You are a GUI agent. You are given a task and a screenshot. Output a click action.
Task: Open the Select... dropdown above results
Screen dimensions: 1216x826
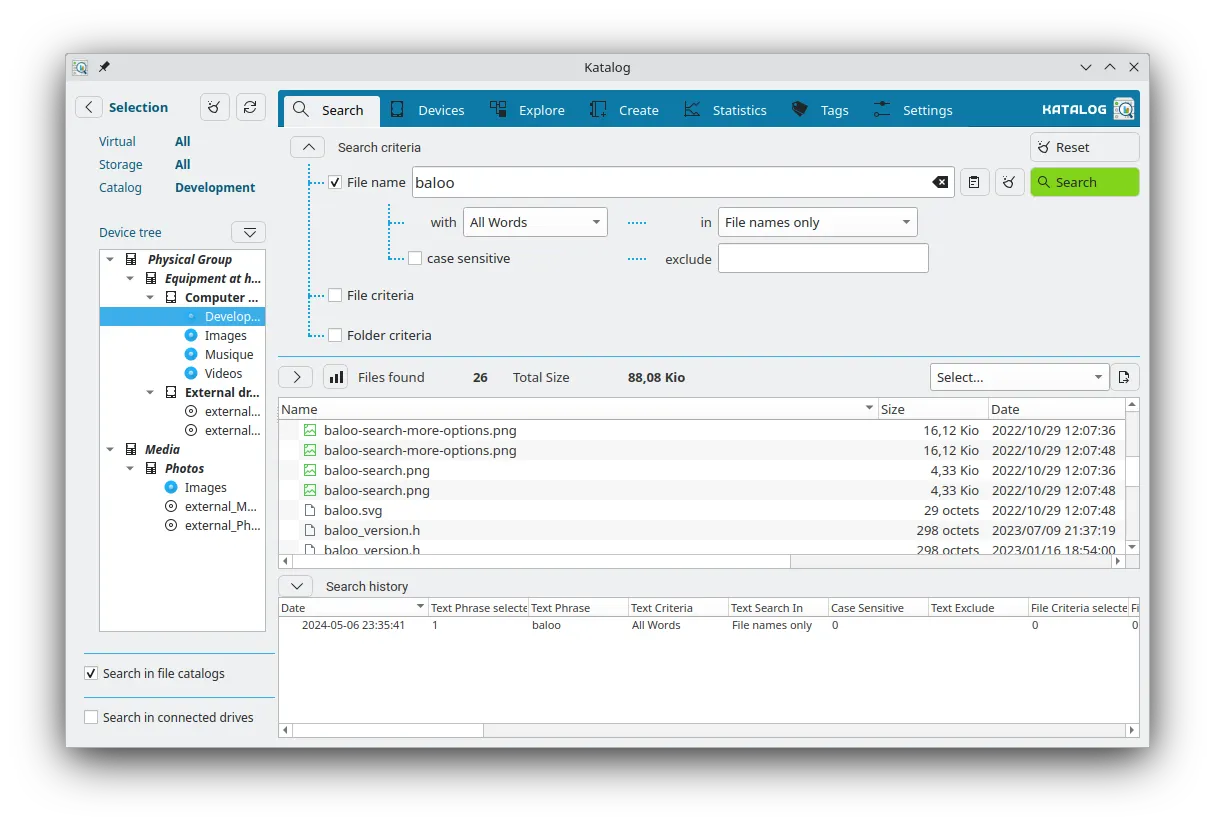click(1020, 377)
